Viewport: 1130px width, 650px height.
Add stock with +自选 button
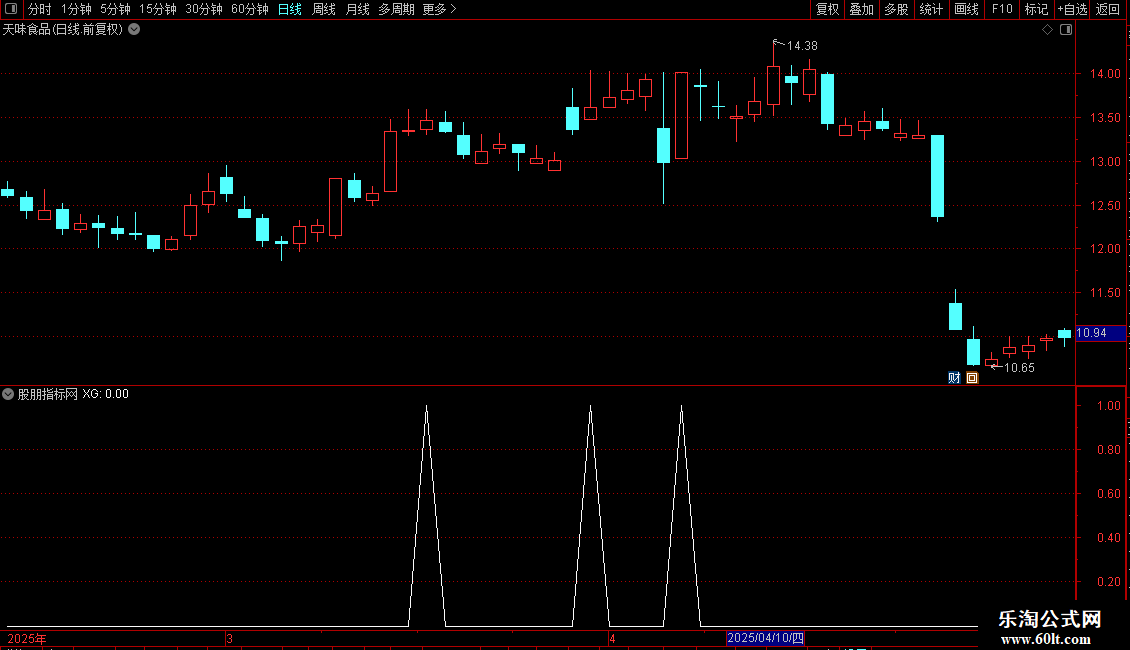click(1072, 9)
